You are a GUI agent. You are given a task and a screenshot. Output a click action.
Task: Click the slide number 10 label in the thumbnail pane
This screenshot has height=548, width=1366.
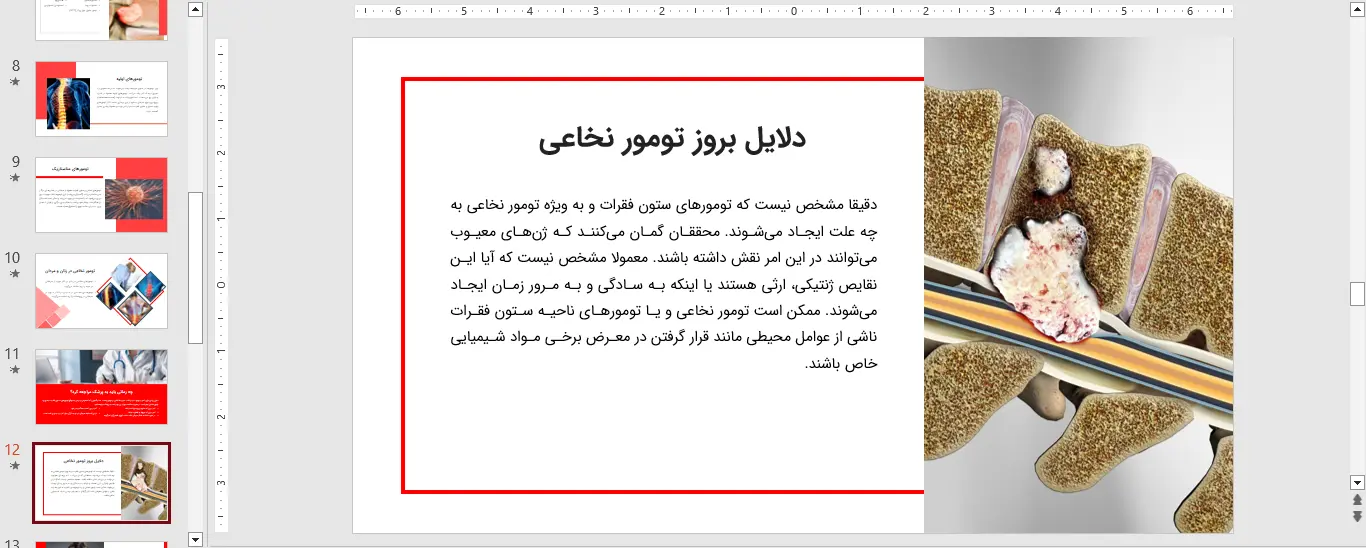13,258
